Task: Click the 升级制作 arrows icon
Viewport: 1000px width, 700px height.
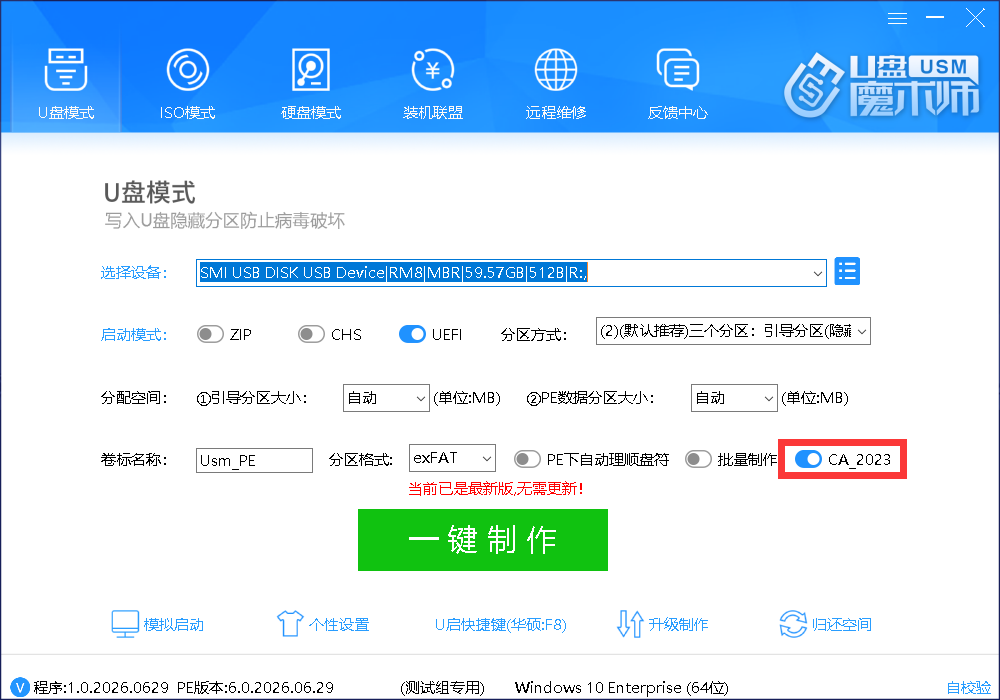Action: tap(630, 623)
